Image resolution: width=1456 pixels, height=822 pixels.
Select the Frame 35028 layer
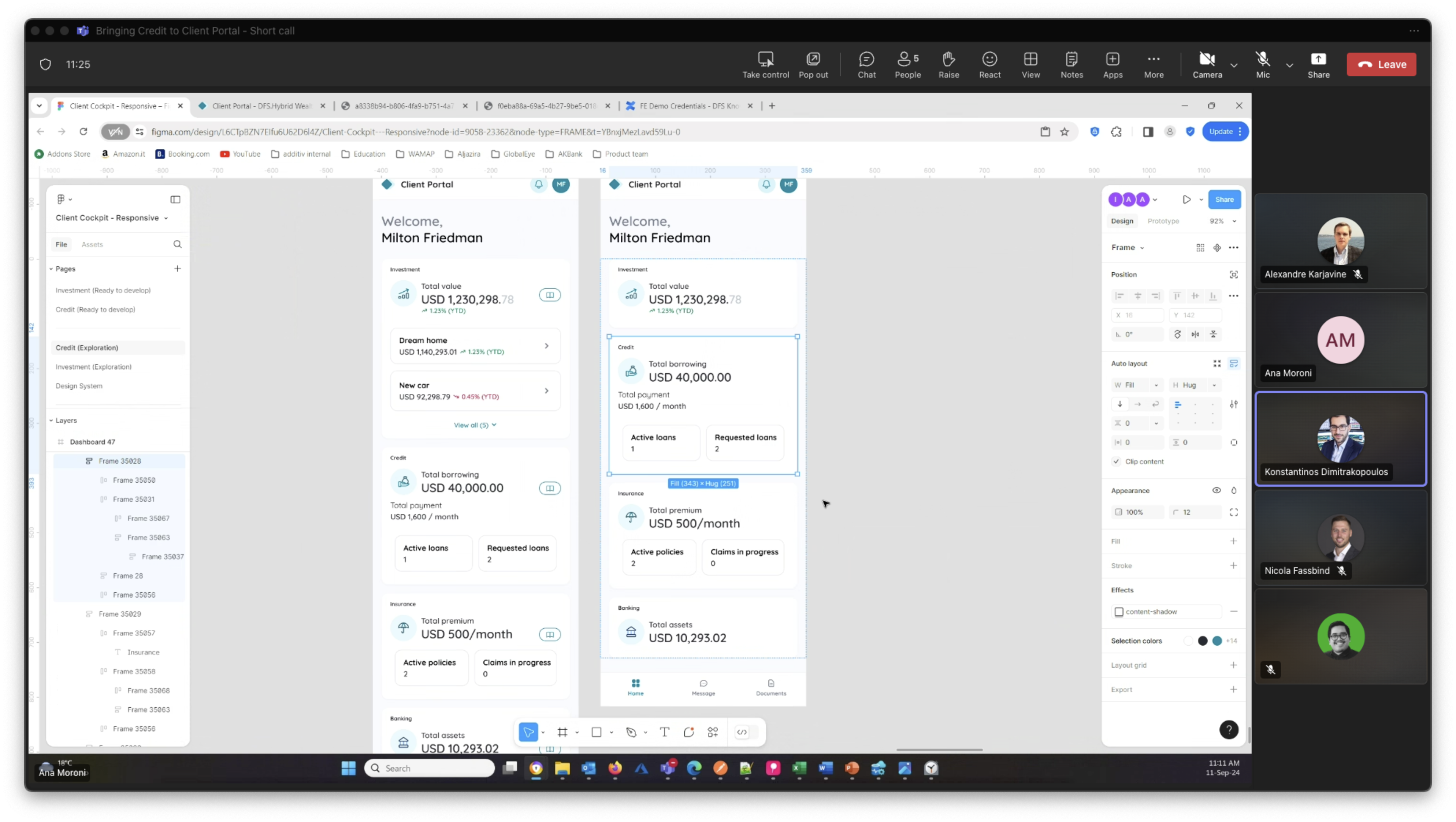pos(119,461)
